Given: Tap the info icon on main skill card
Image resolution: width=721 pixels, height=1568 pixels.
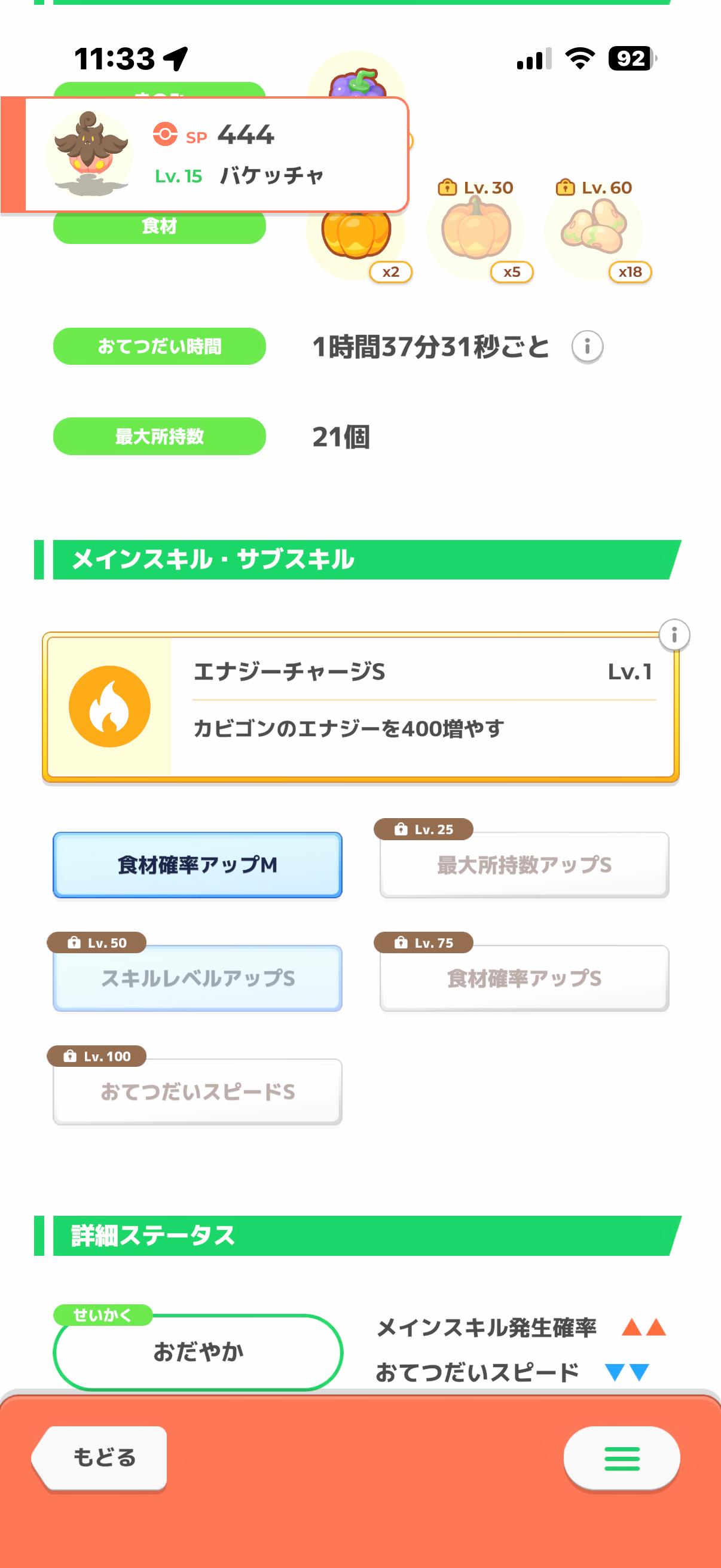Looking at the screenshot, I should (x=674, y=636).
